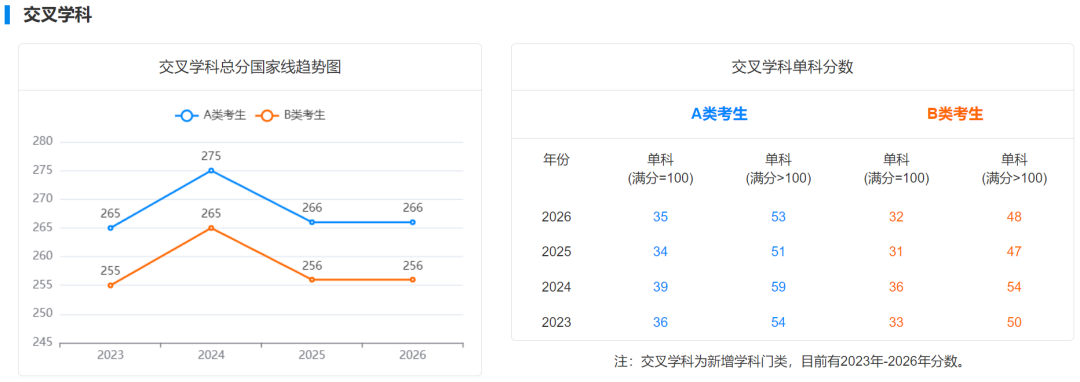The width and height of the screenshot is (1080, 382).
Task: Select the 255 label above the 2023 orange point
Action: [110, 271]
